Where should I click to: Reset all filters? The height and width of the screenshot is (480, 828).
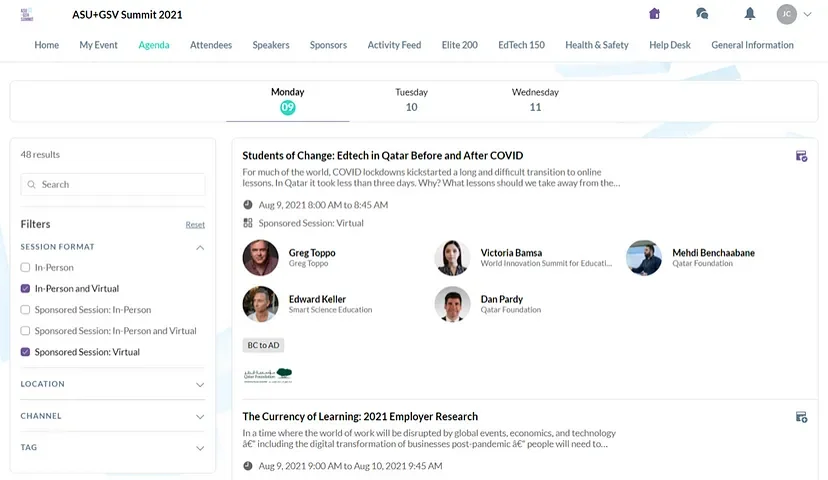pyautogui.click(x=195, y=225)
